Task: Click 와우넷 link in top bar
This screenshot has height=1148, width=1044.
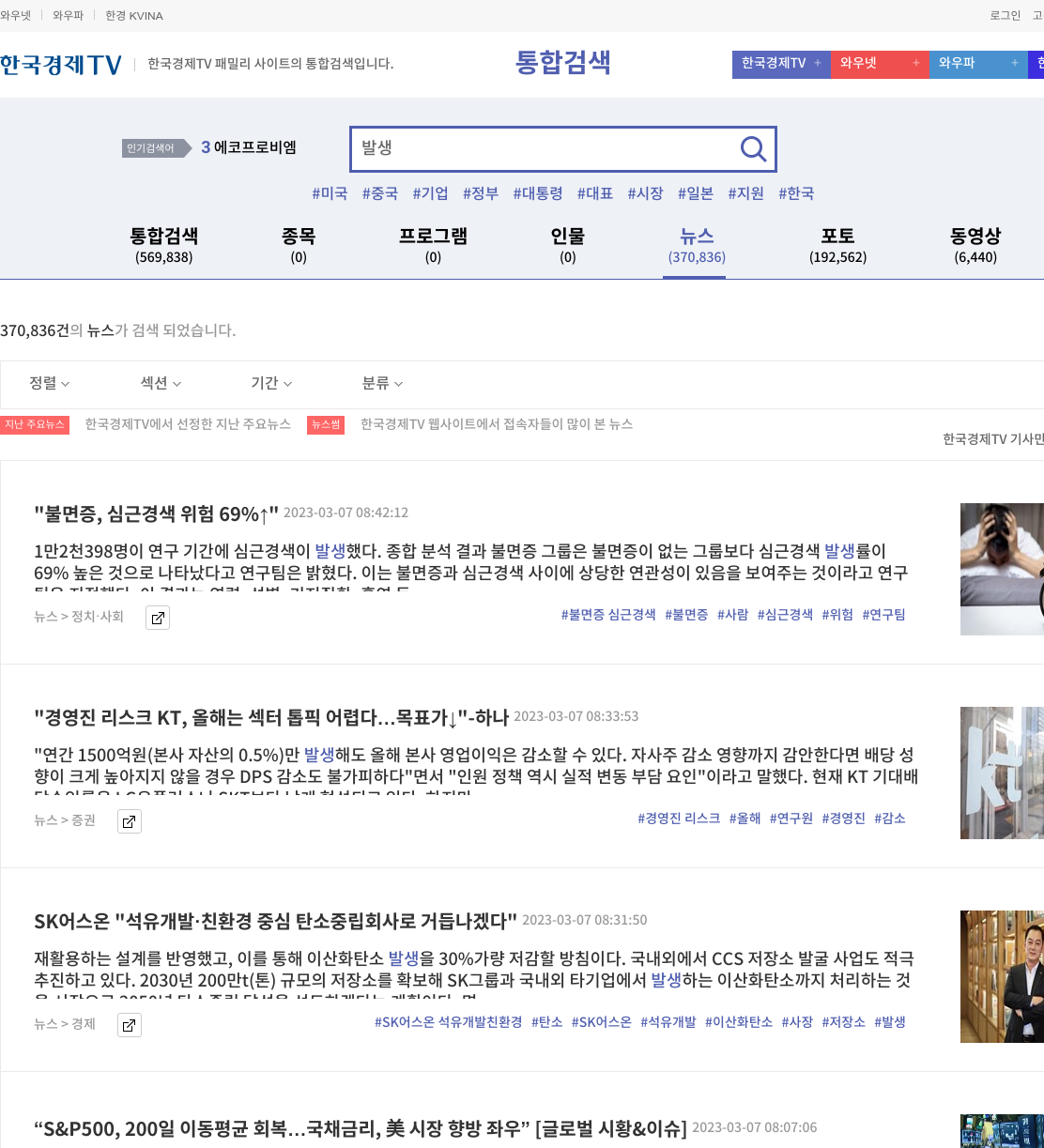Action: coord(16,16)
